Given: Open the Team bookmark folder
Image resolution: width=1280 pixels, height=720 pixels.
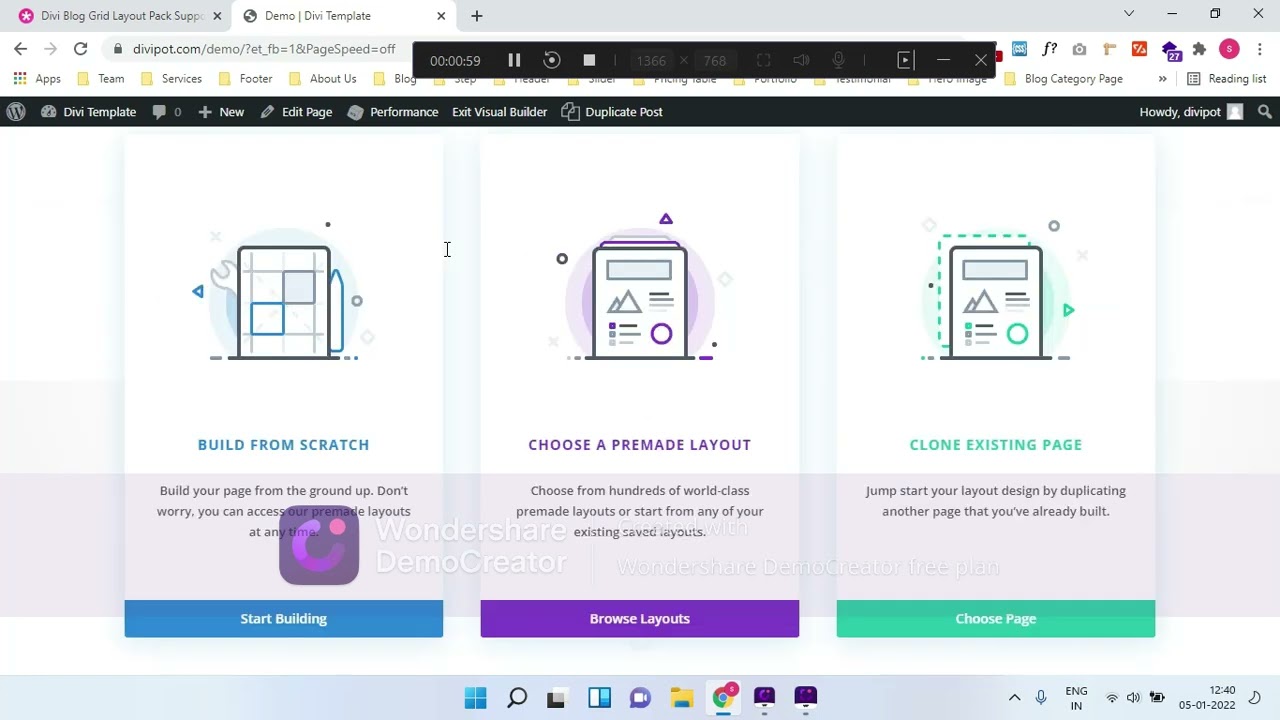Looking at the screenshot, I should 101,79.
